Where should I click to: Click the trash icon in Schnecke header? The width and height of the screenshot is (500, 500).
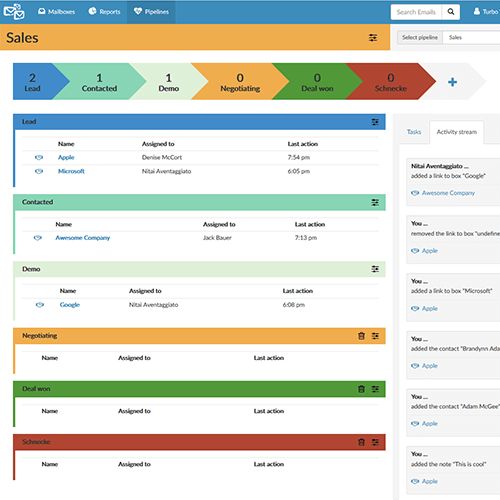[x=361, y=442]
